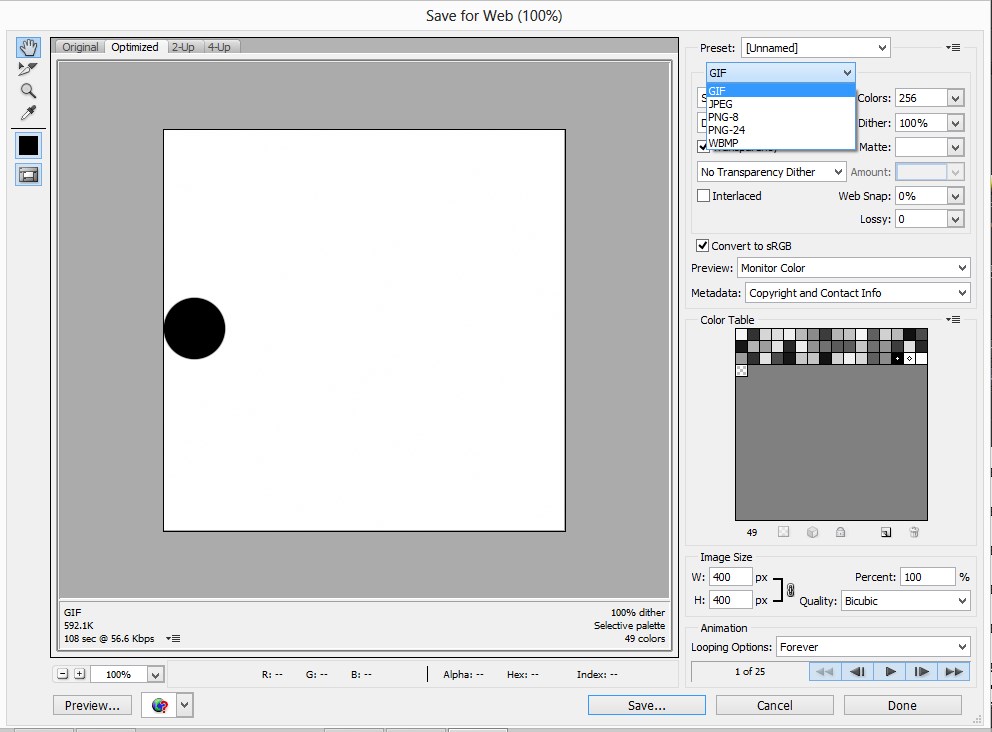Select the Eyedropper tool
The image size is (992, 732).
point(28,113)
